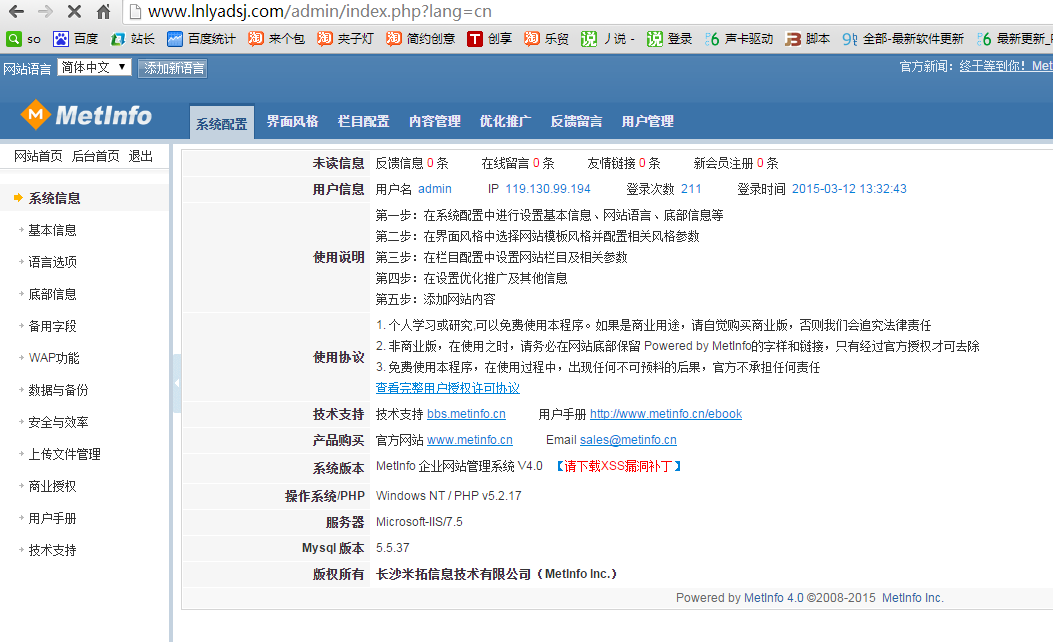Image resolution: width=1053 pixels, height=642 pixels.
Task: Open 商业授权 in the sidebar
Action: coord(52,486)
